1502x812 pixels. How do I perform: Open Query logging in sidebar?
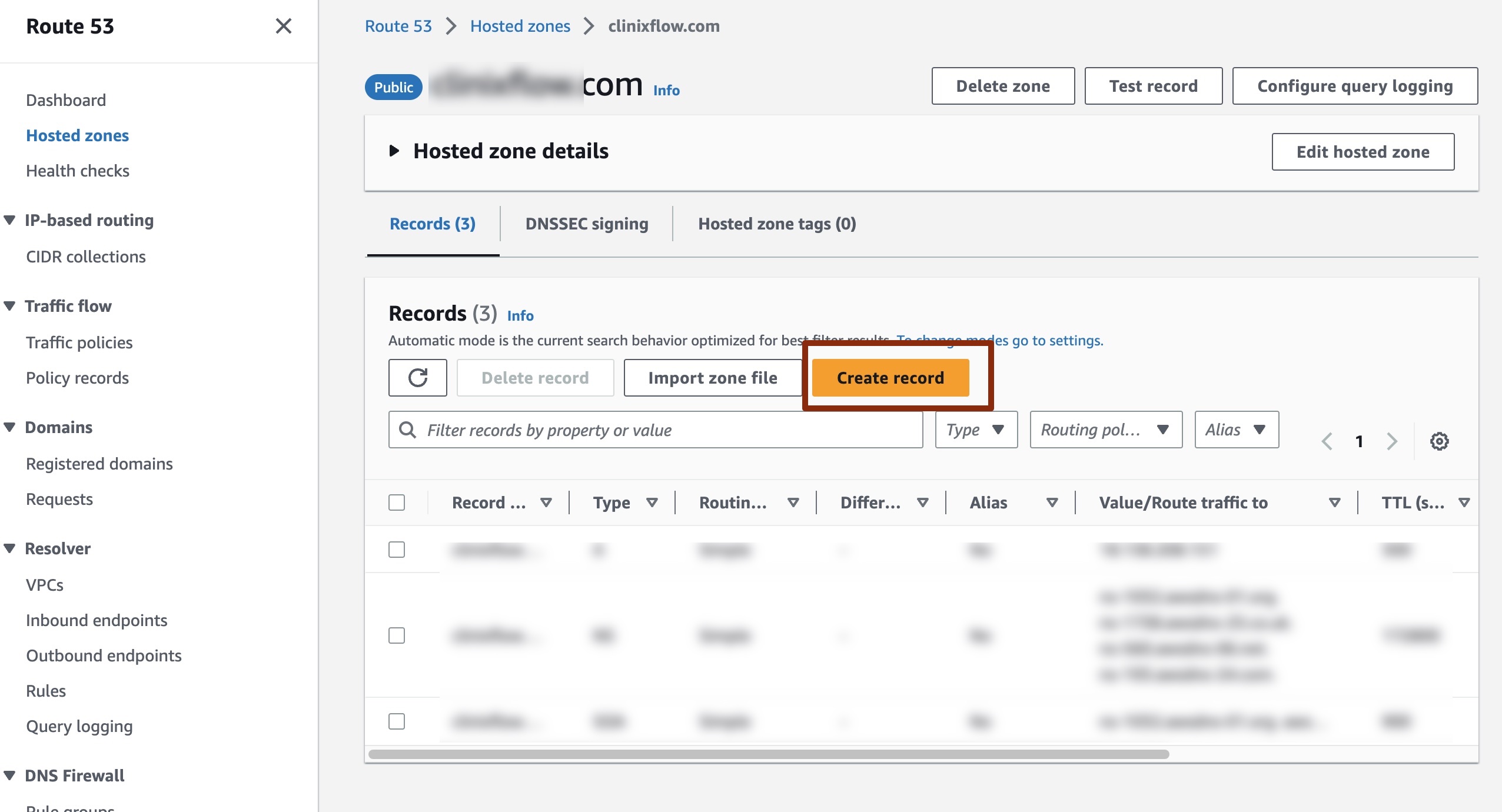[79, 726]
